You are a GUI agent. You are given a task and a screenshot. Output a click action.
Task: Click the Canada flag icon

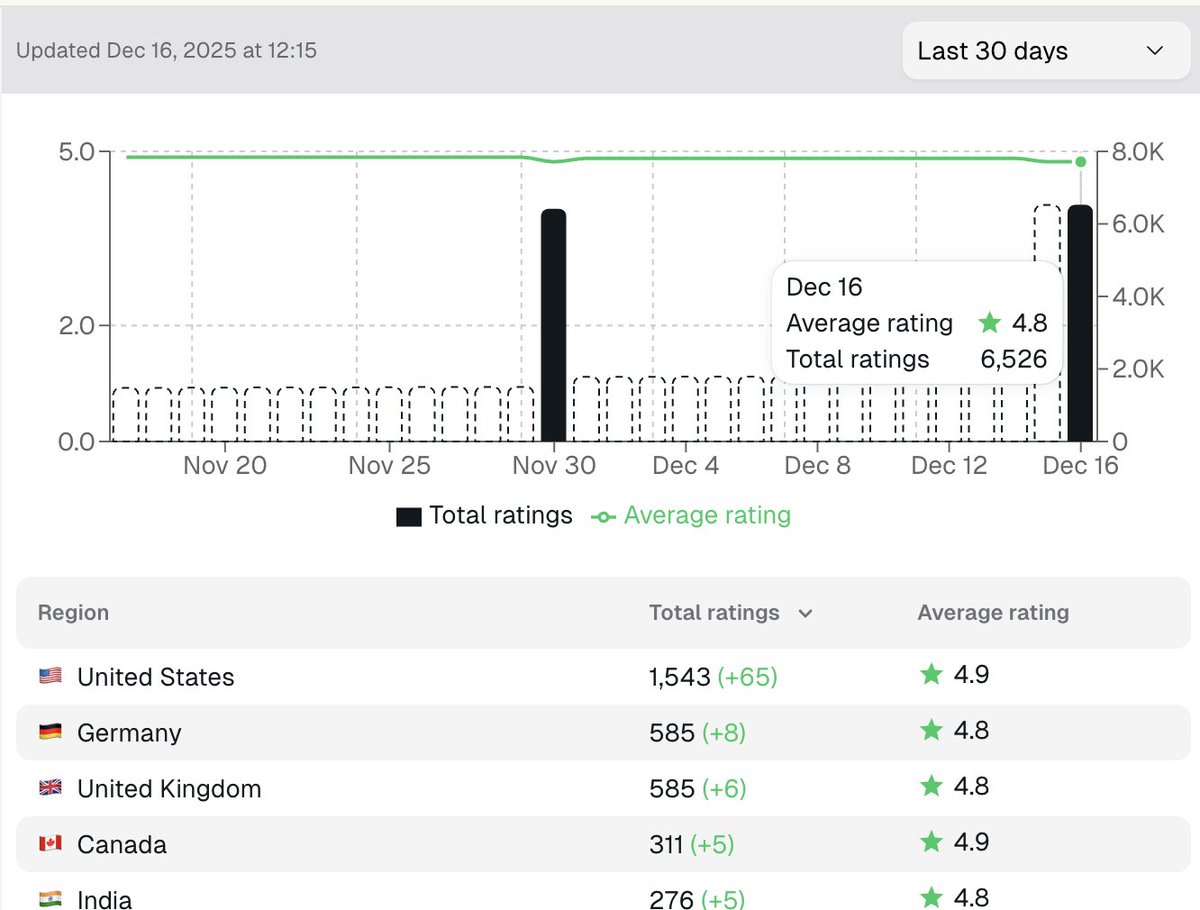(x=50, y=844)
